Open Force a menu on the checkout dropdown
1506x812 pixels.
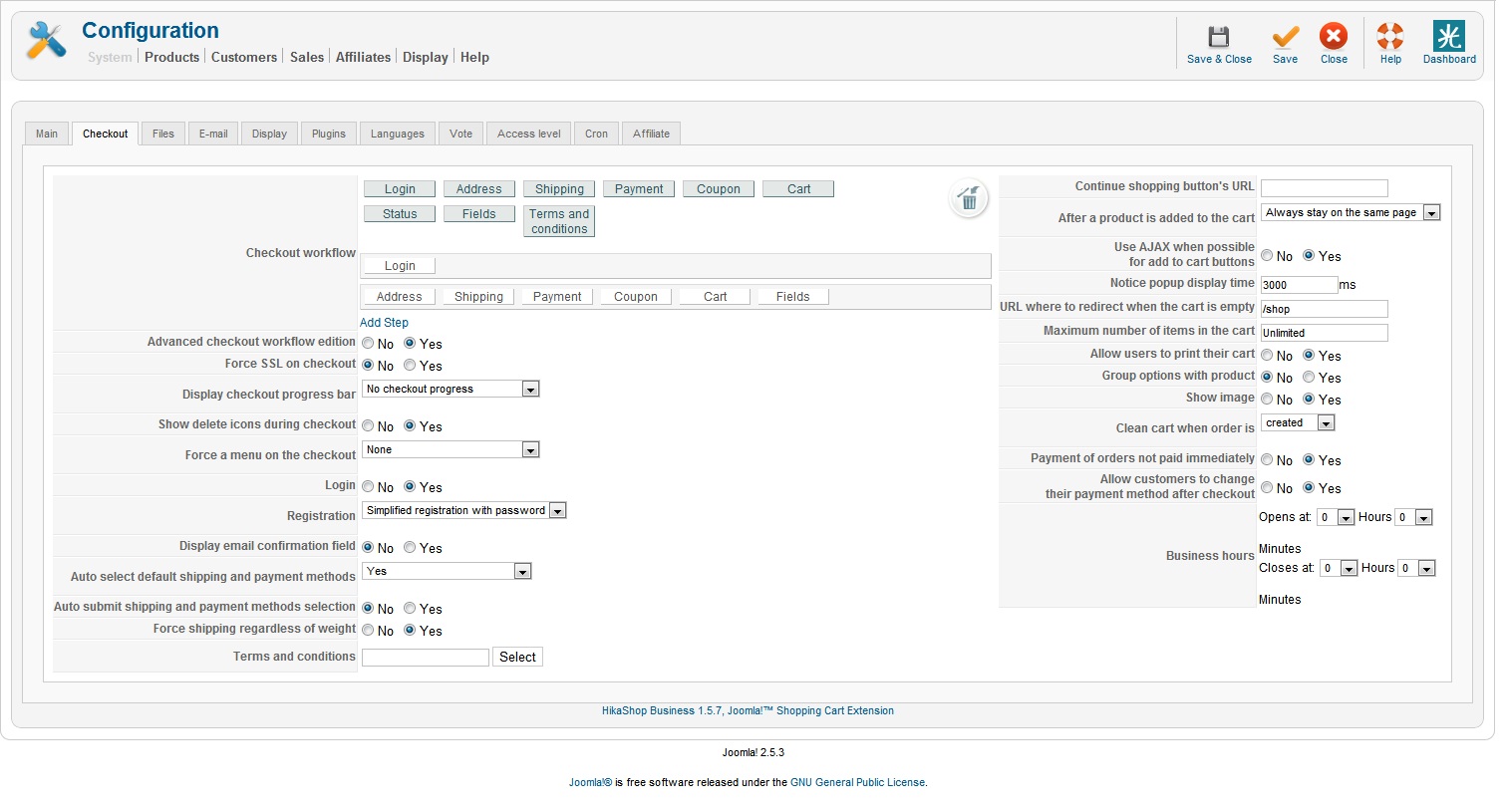(451, 449)
